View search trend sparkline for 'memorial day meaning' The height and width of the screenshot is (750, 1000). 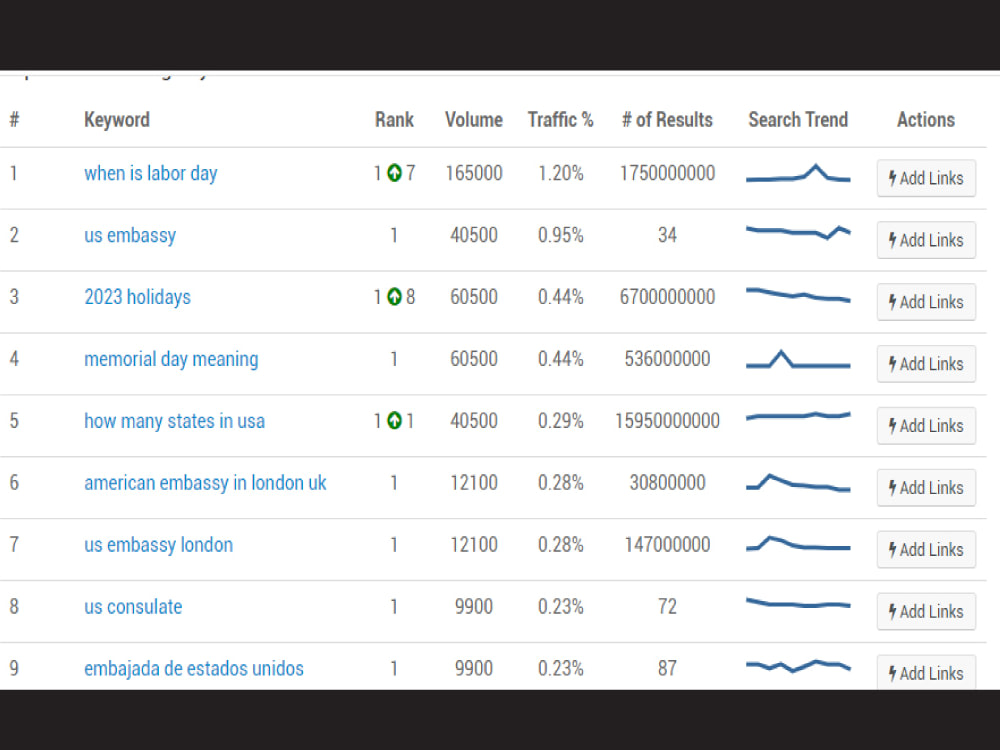tap(798, 359)
